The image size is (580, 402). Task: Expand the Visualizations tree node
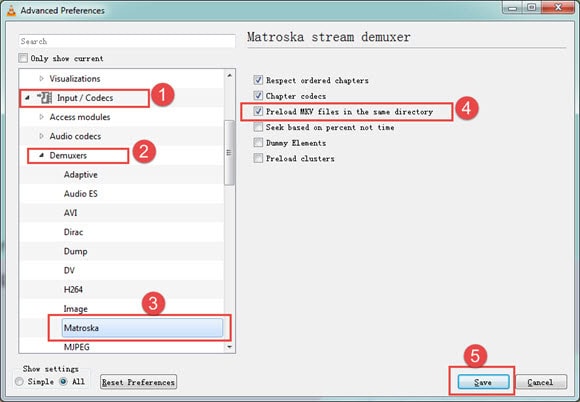coord(41,78)
